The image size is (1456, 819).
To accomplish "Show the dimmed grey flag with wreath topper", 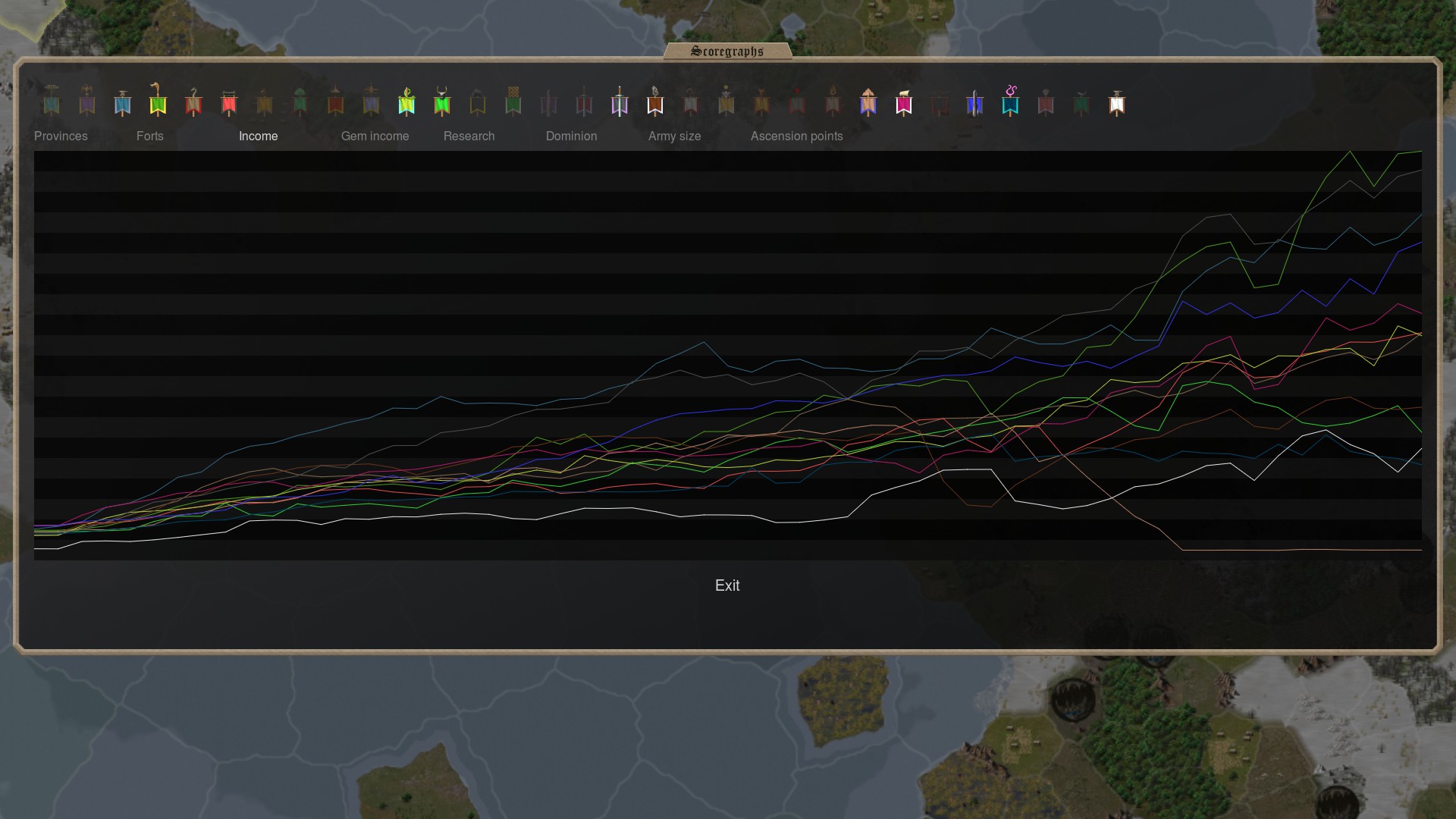I will click(x=691, y=102).
